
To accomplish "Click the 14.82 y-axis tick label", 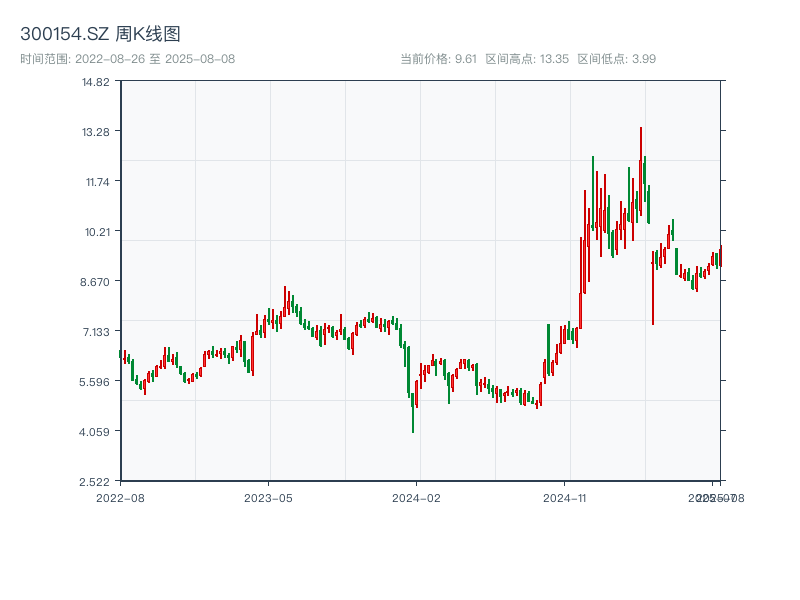I will click(x=96, y=82).
